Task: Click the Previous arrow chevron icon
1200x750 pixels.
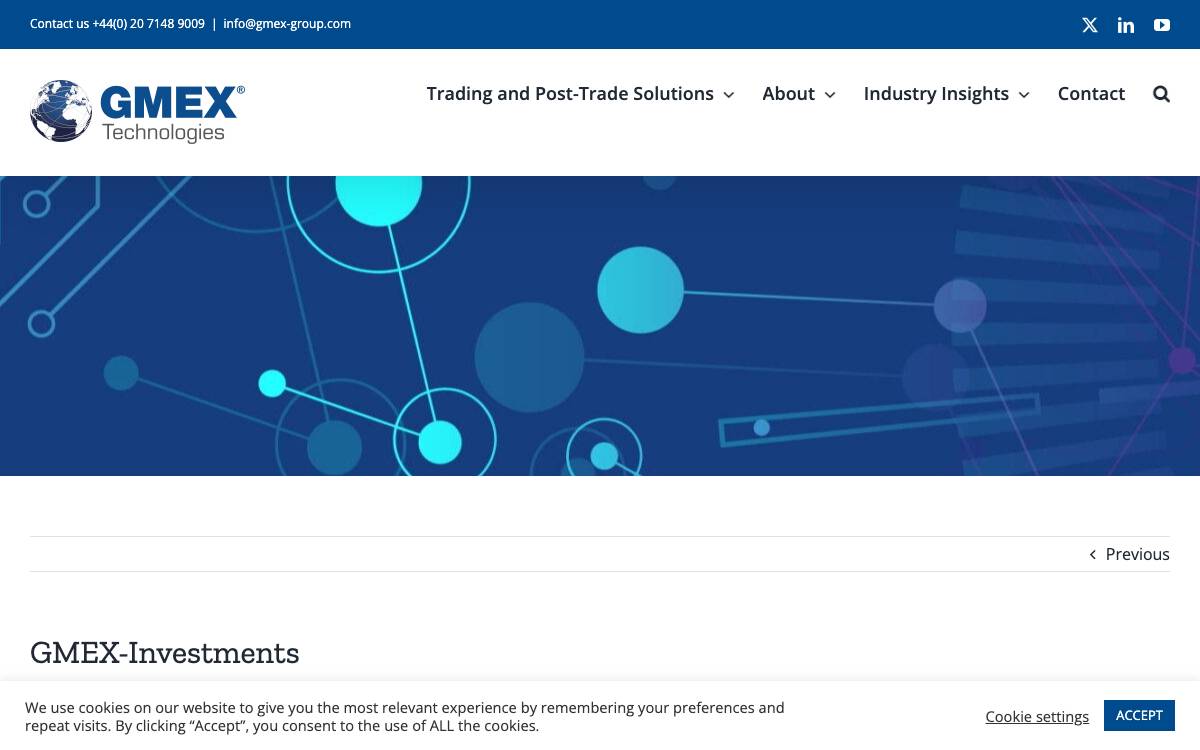Action: tap(1093, 554)
